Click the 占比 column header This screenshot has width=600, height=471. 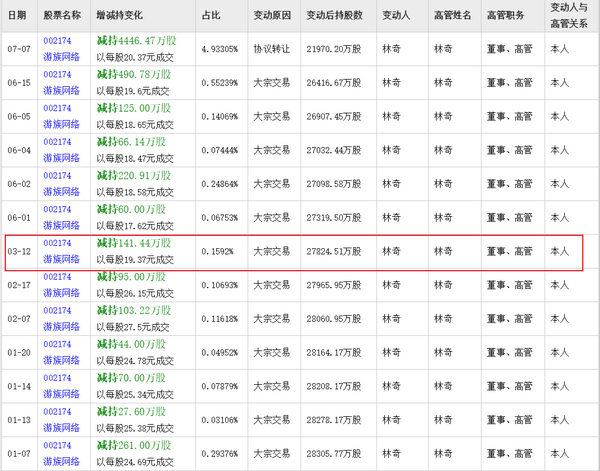pos(211,16)
